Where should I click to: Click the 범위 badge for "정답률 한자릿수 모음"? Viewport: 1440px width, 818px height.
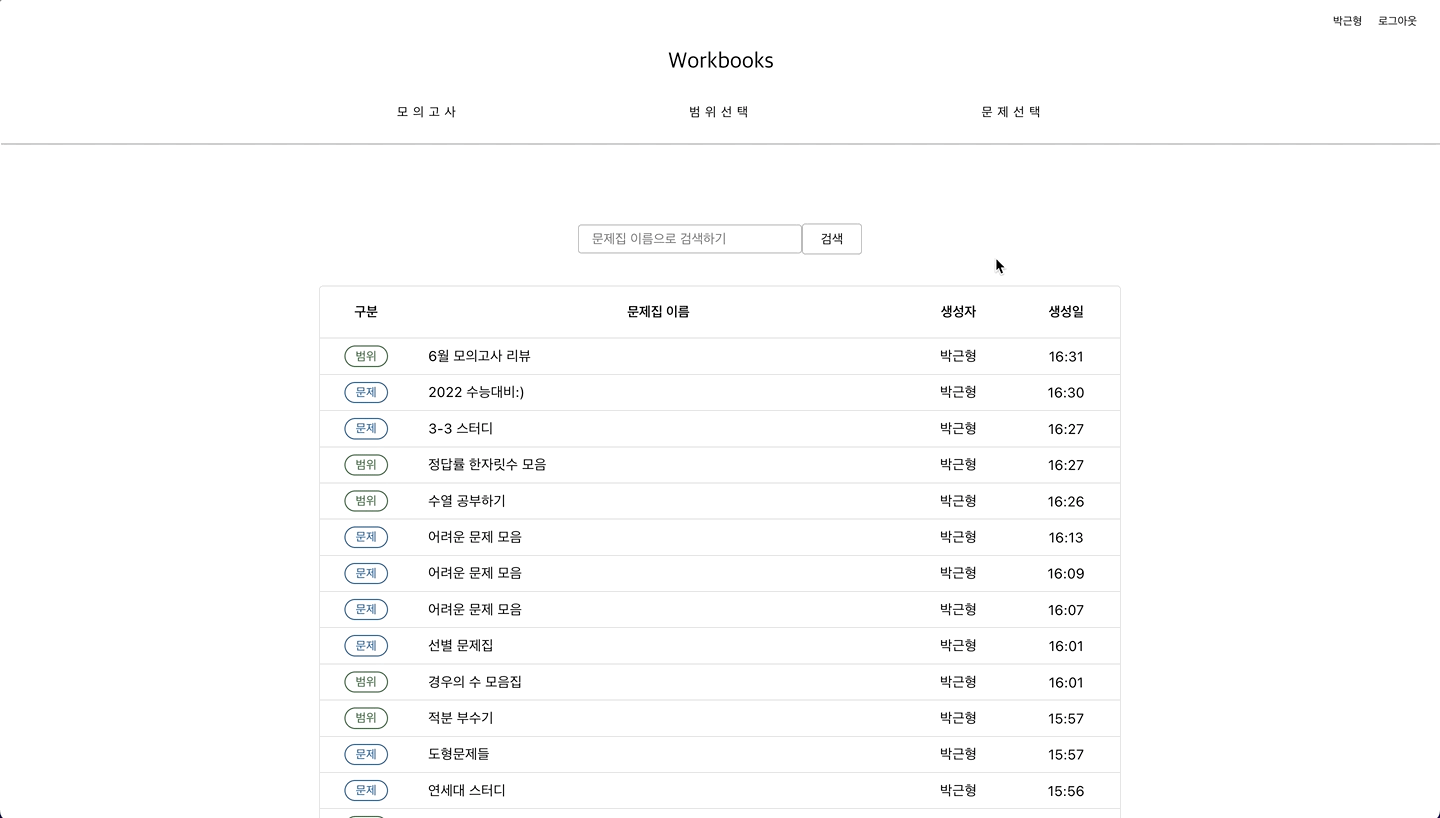[x=366, y=464]
